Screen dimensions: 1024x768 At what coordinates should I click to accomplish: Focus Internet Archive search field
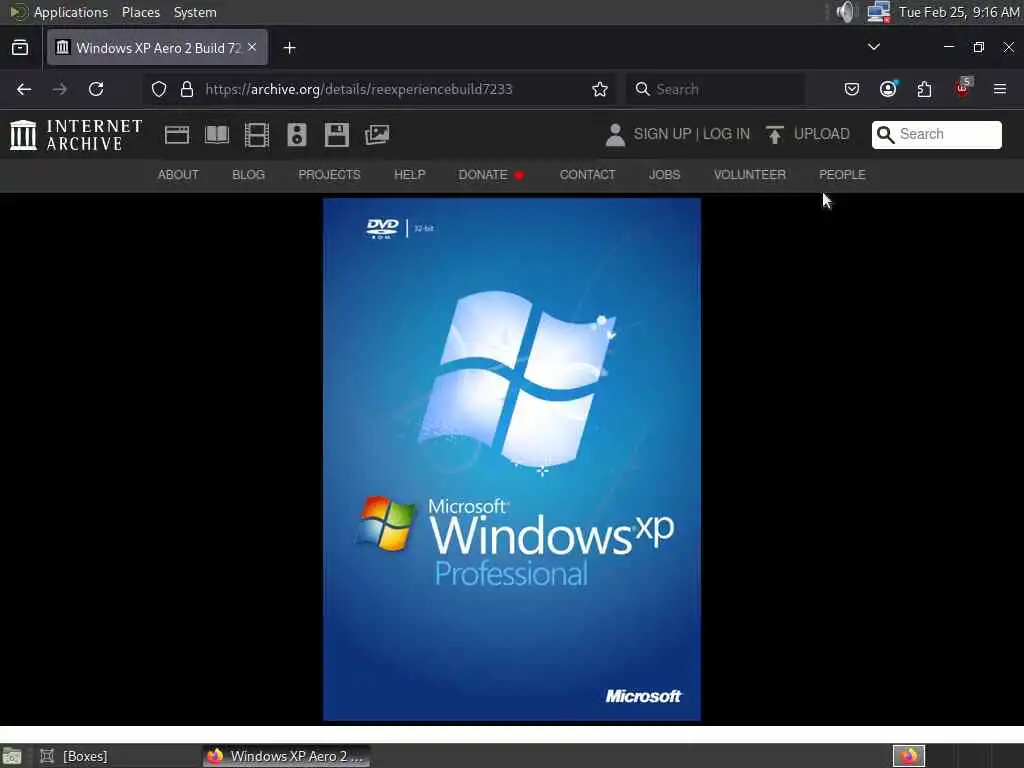[936, 135]
